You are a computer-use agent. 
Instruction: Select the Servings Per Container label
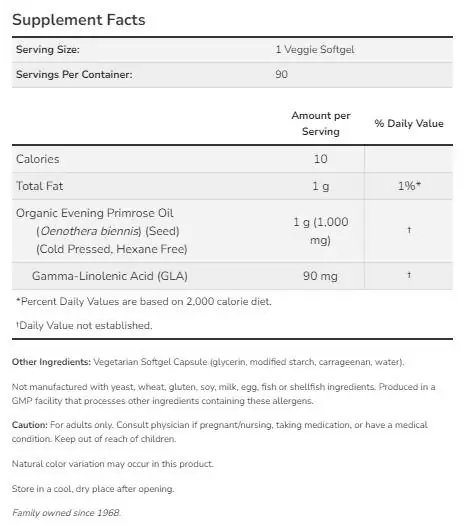[74, 74]
